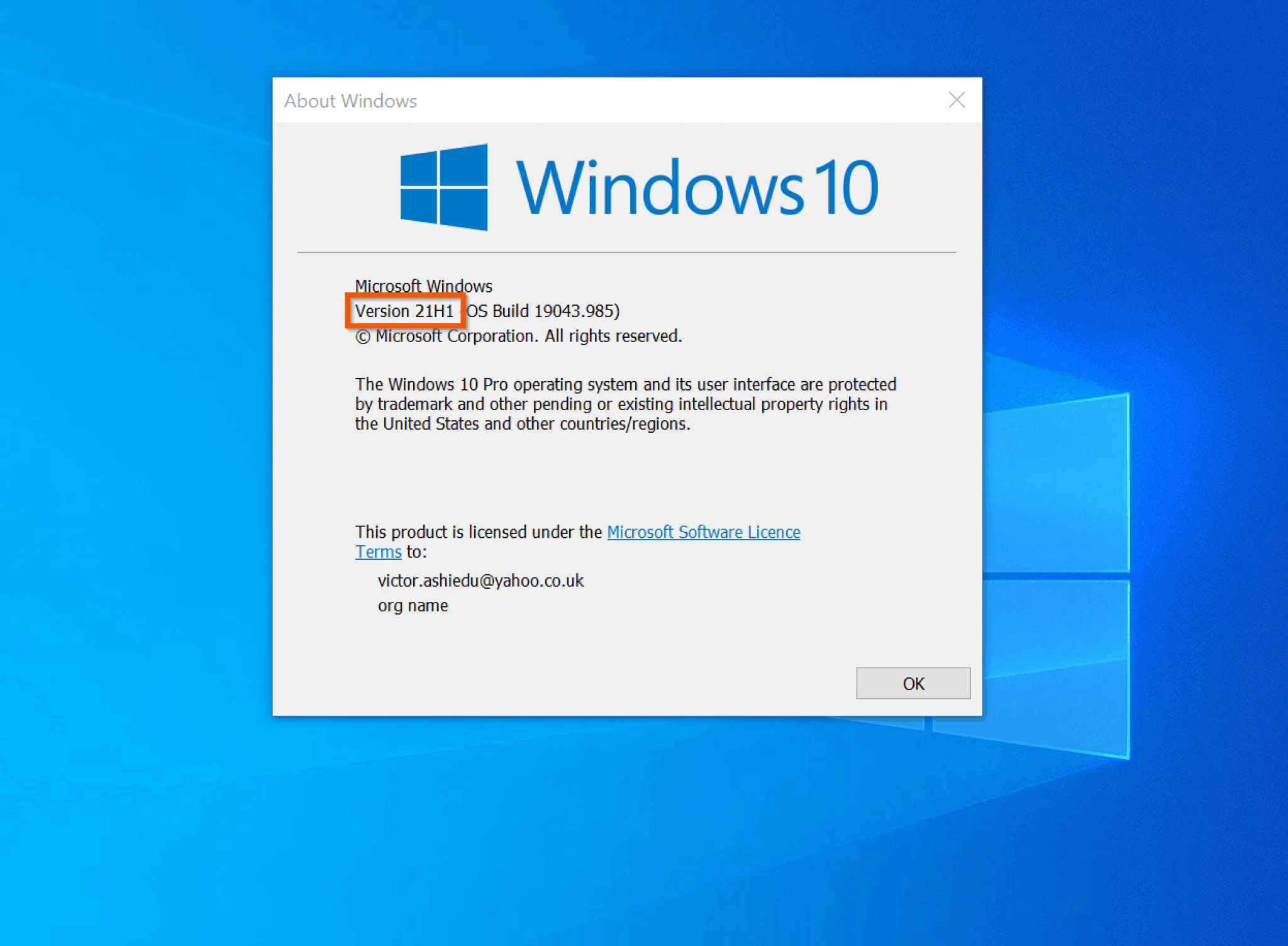
Task: Close the About Windows dialog
Action: [957, 100]
